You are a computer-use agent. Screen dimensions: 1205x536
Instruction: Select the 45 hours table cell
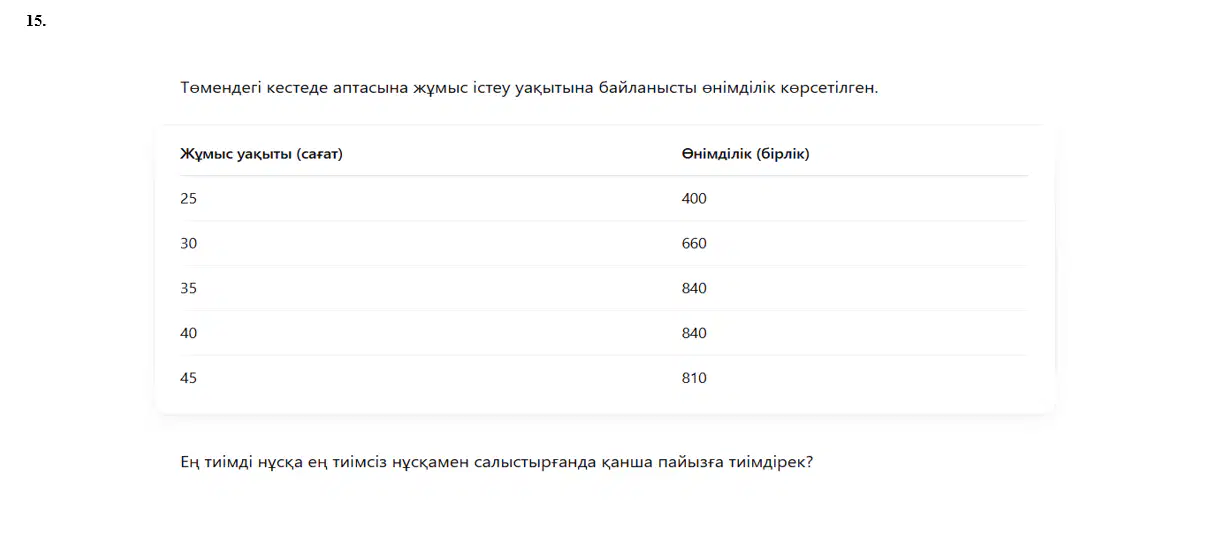pos(188,378)
